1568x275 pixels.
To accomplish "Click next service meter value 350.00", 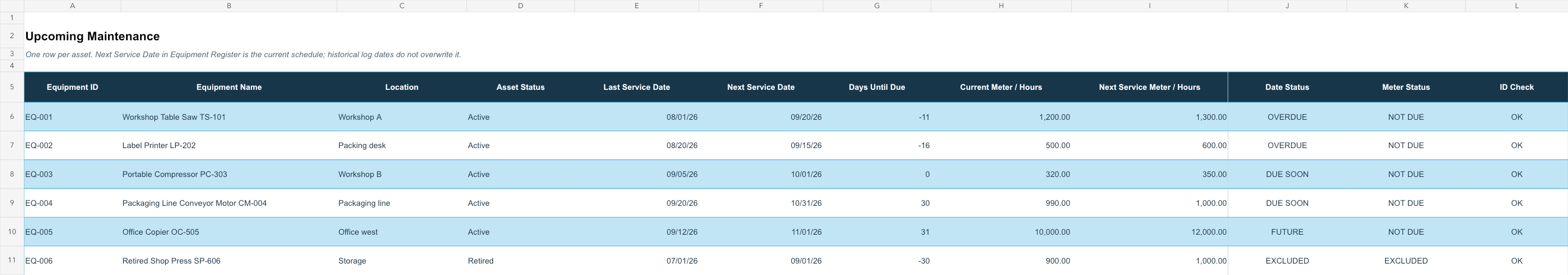I will pyautogui.click(x=1149, y=174).
